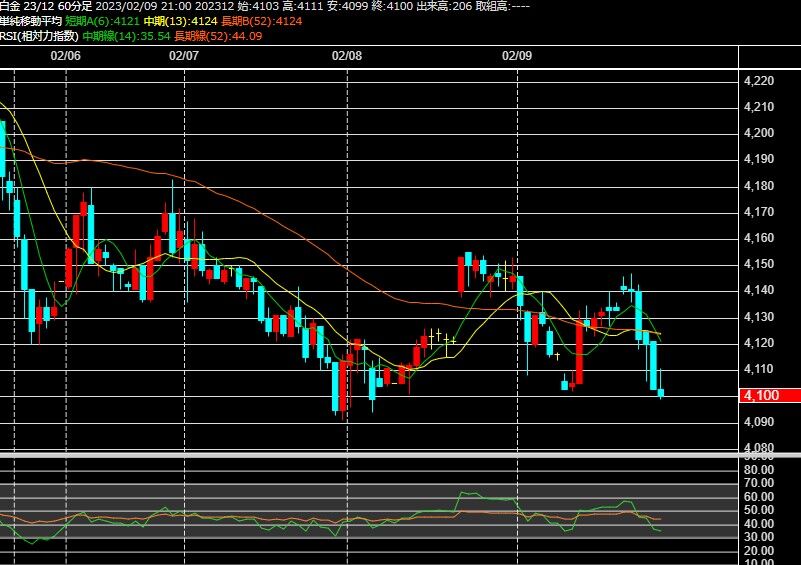The width and height of the screenshot is (801, 565).
Task: Click the 終:4100 close price value
Action: click(393, 6)
